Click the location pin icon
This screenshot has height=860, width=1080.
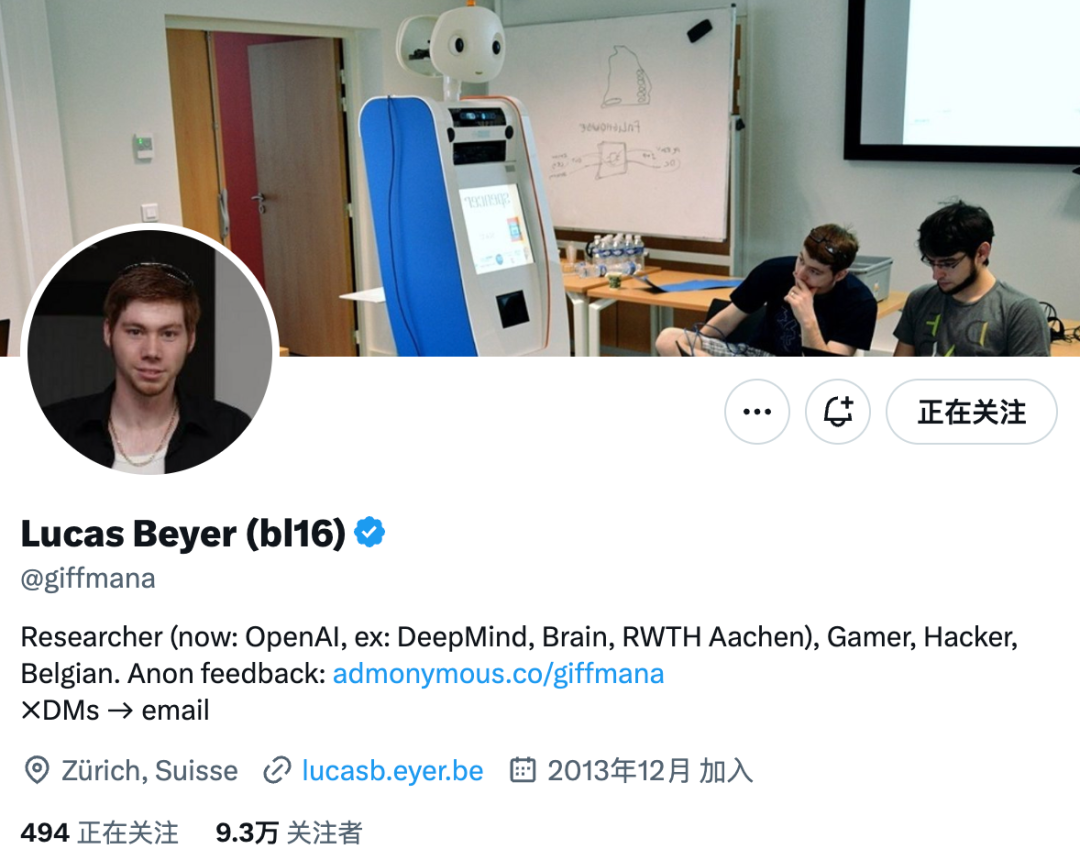37,770
